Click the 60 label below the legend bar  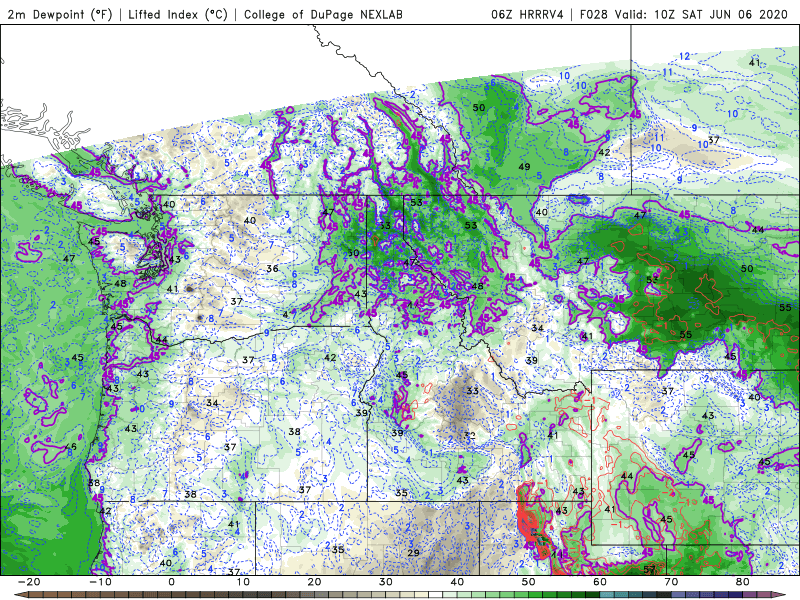(x=600, y=582)
